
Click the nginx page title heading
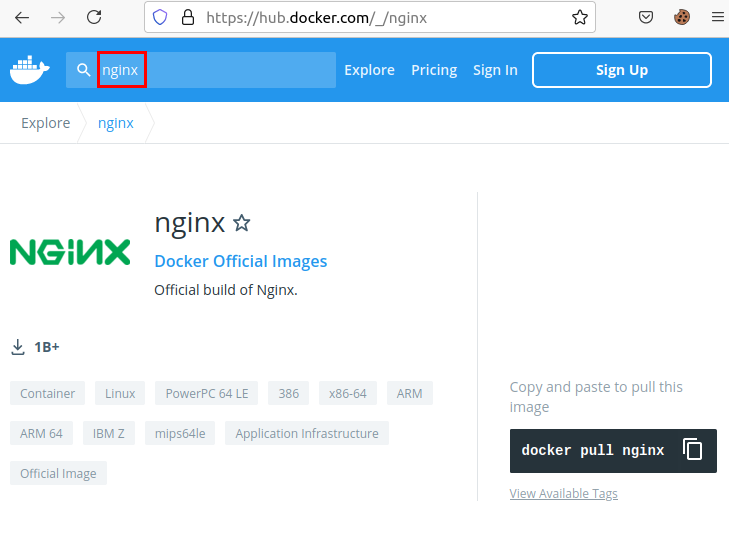coord(190,223)
